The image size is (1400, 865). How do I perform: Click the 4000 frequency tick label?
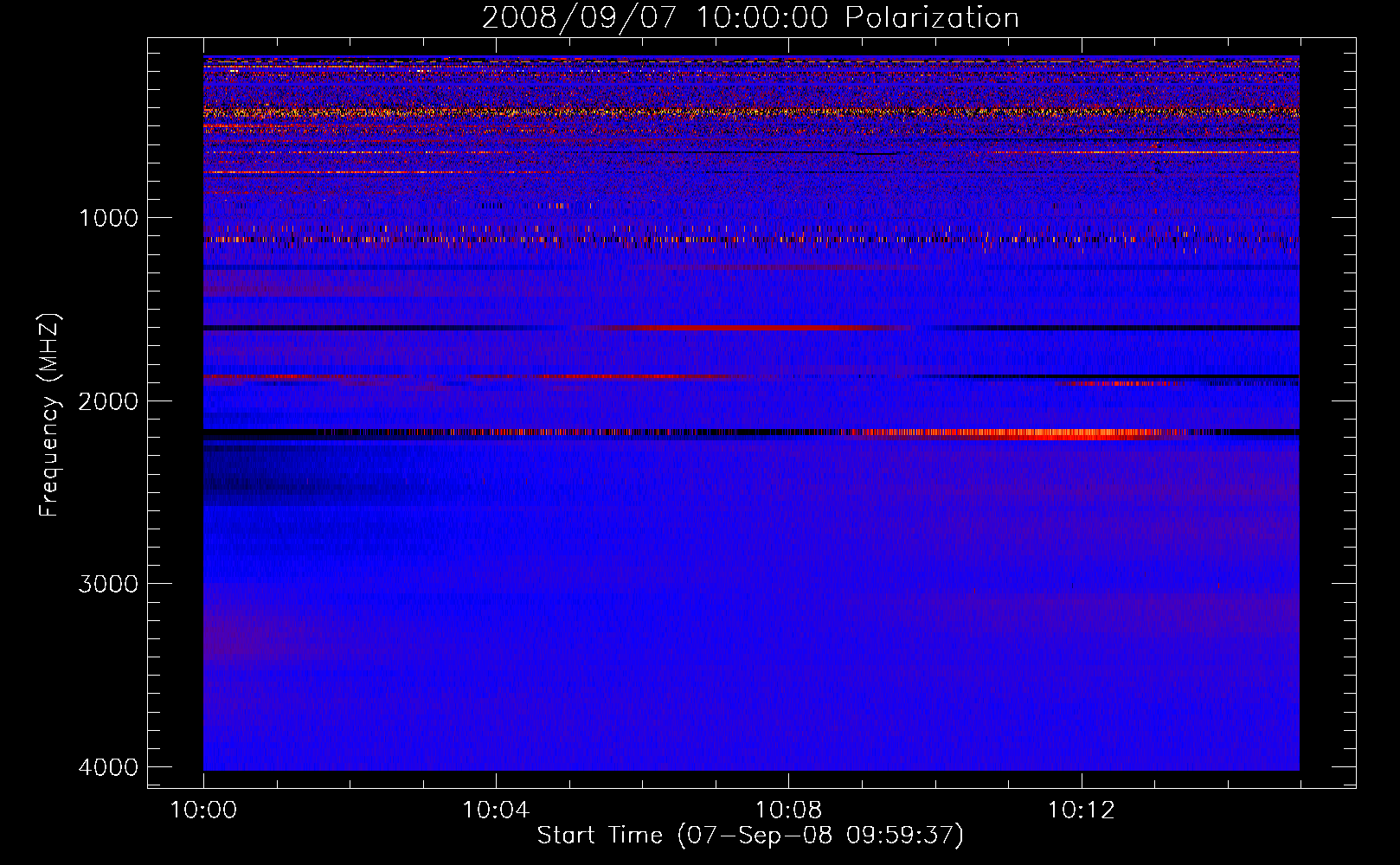click(x=108, y=766)
